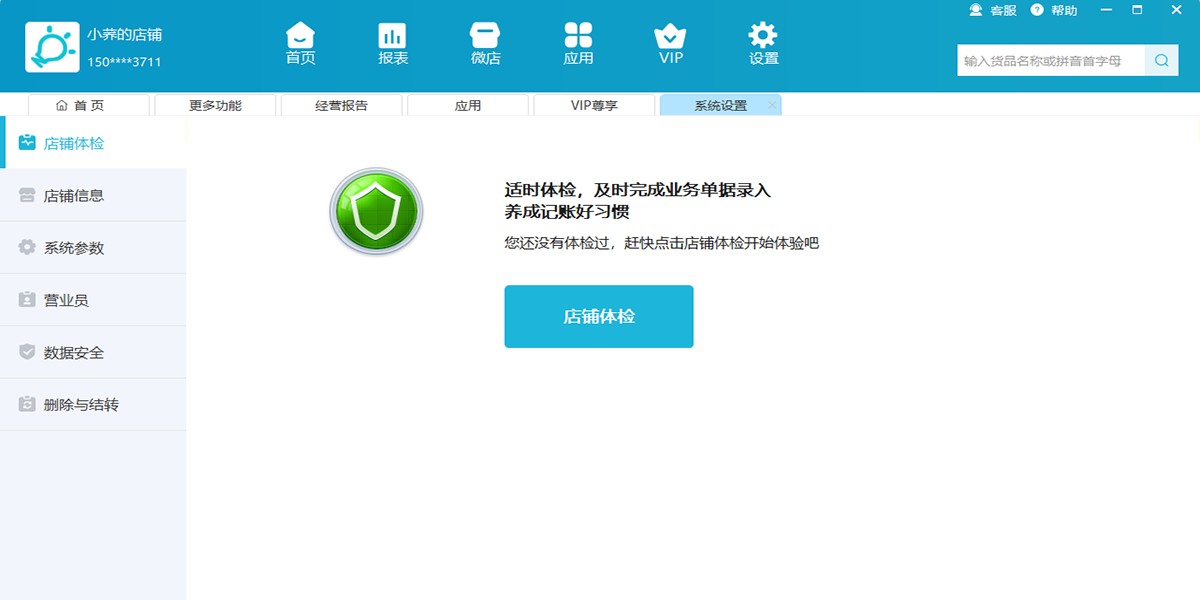Viewport: 1200px width, 600px height.
Task: Open 客服 customer service
Action: click(x=993, y=10)
